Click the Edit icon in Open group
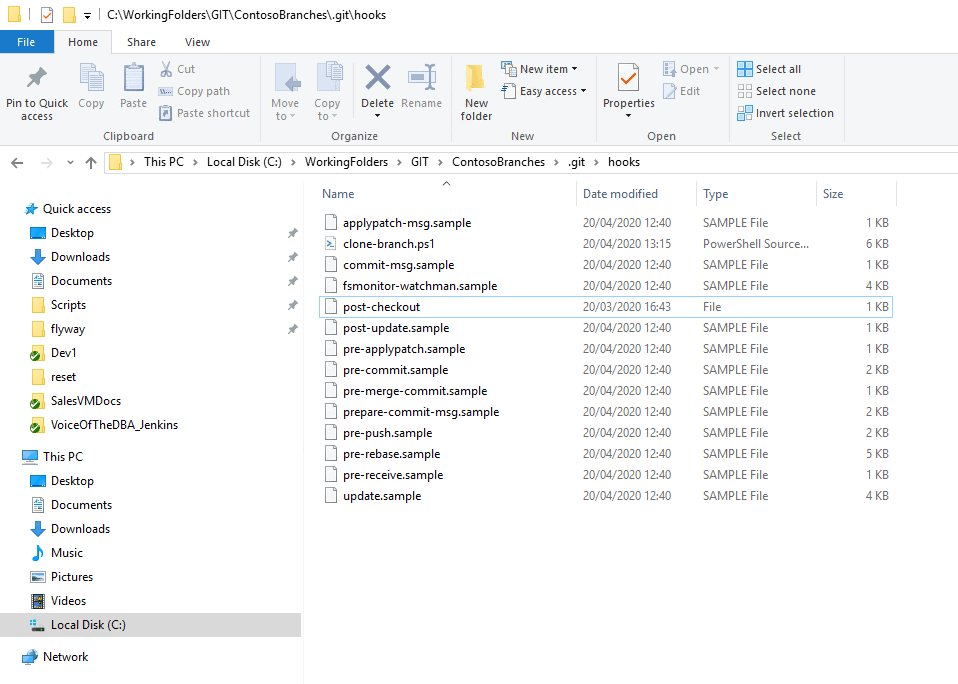The height and width of the screenshot is (684, 958). pyautogui.click(x=670, y=91)
